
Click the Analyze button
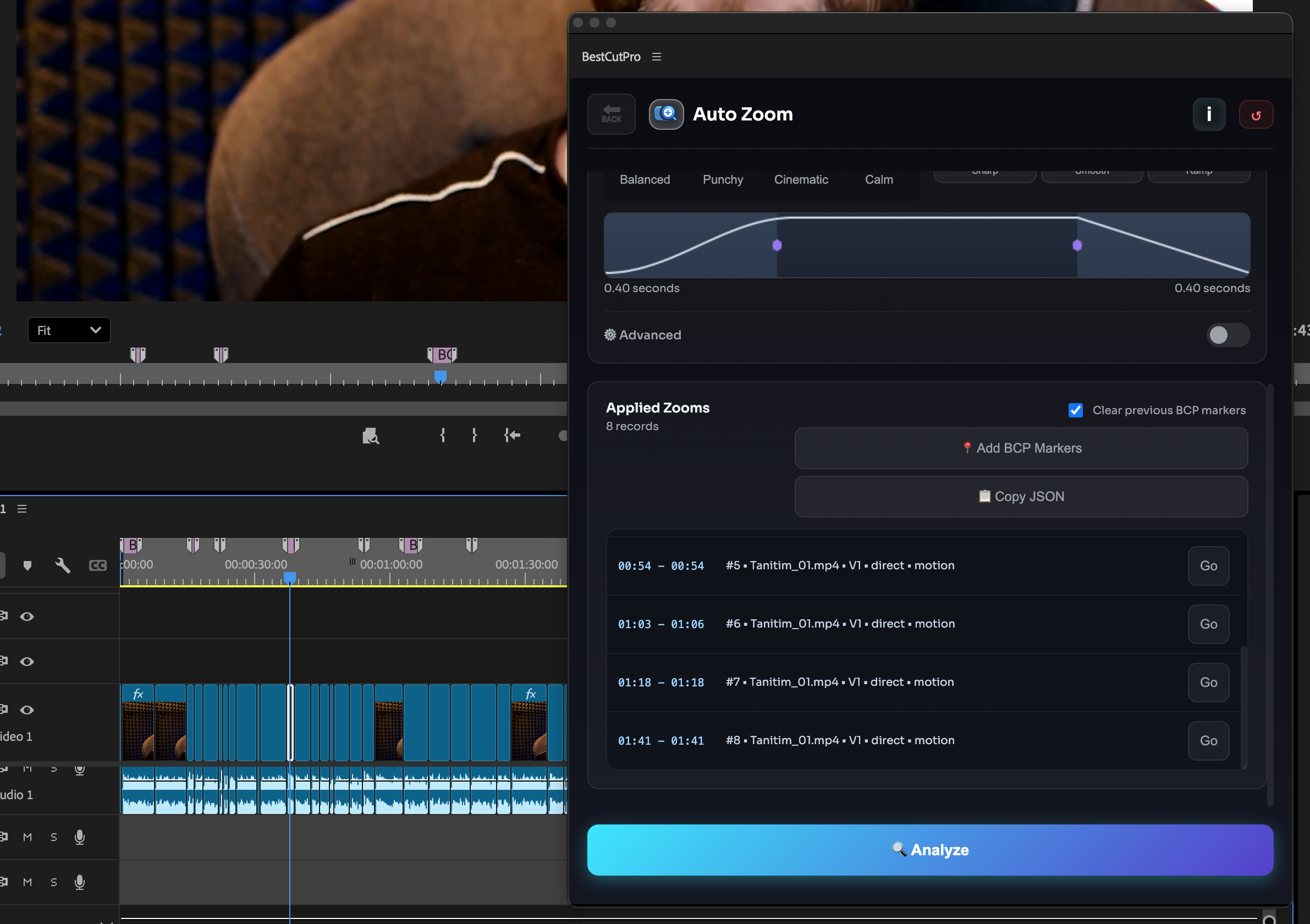pos(930,850)
